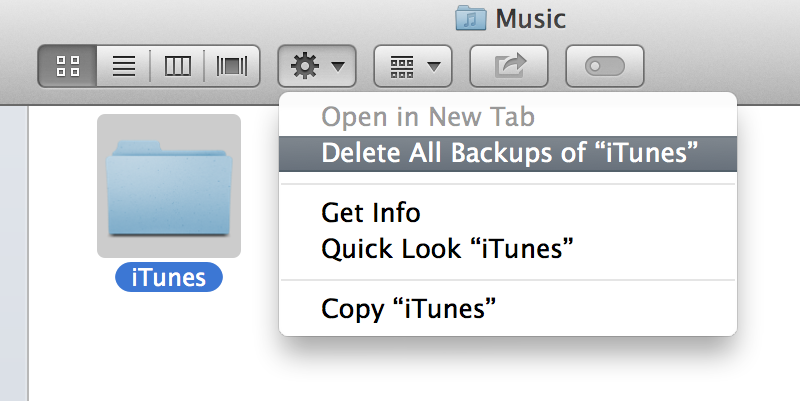Screen dimensions: 800x401
Task: Switch to list view
Action: [123, 66]
